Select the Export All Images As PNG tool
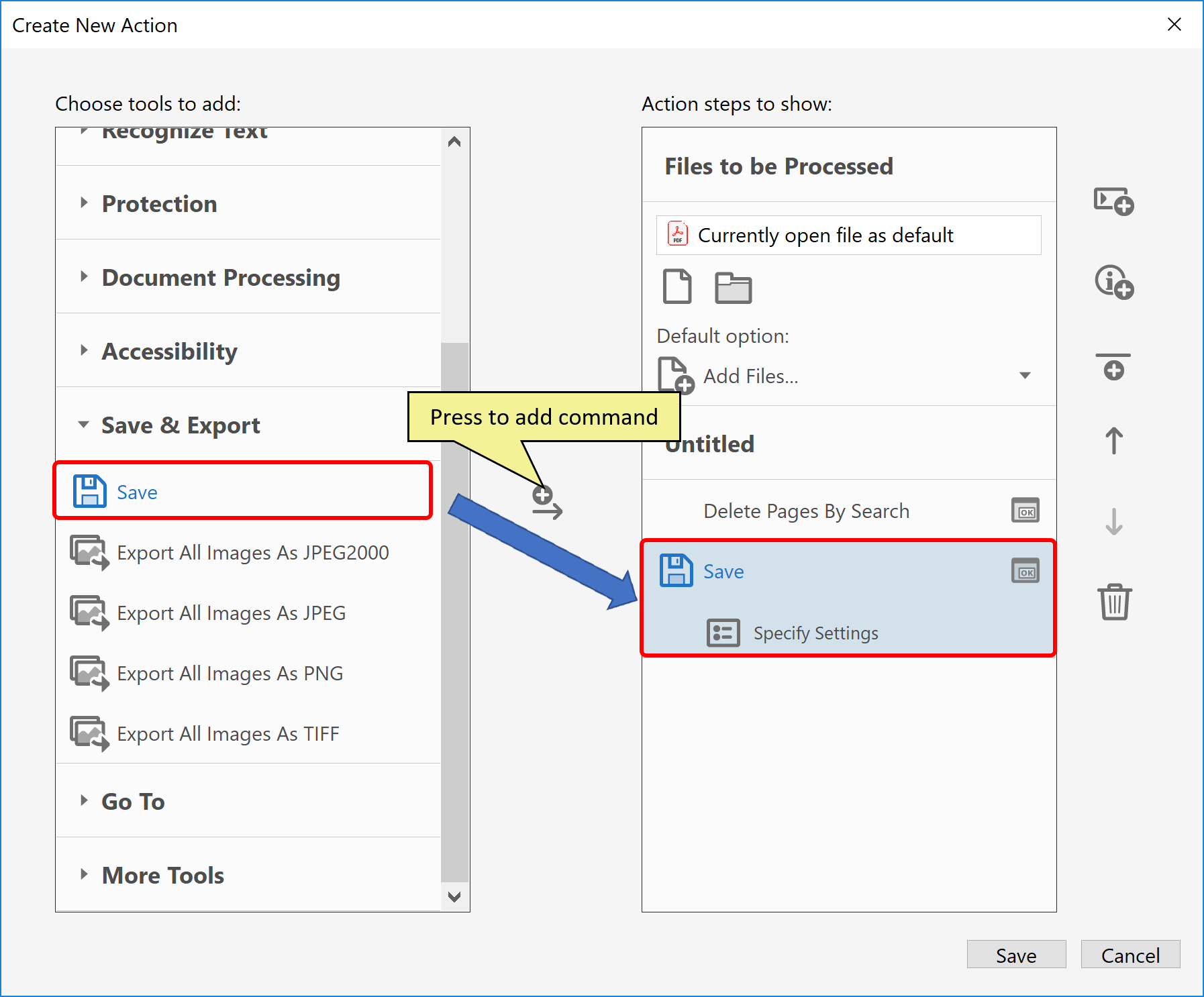1204x997 pixels. click(x=230, y=673)
